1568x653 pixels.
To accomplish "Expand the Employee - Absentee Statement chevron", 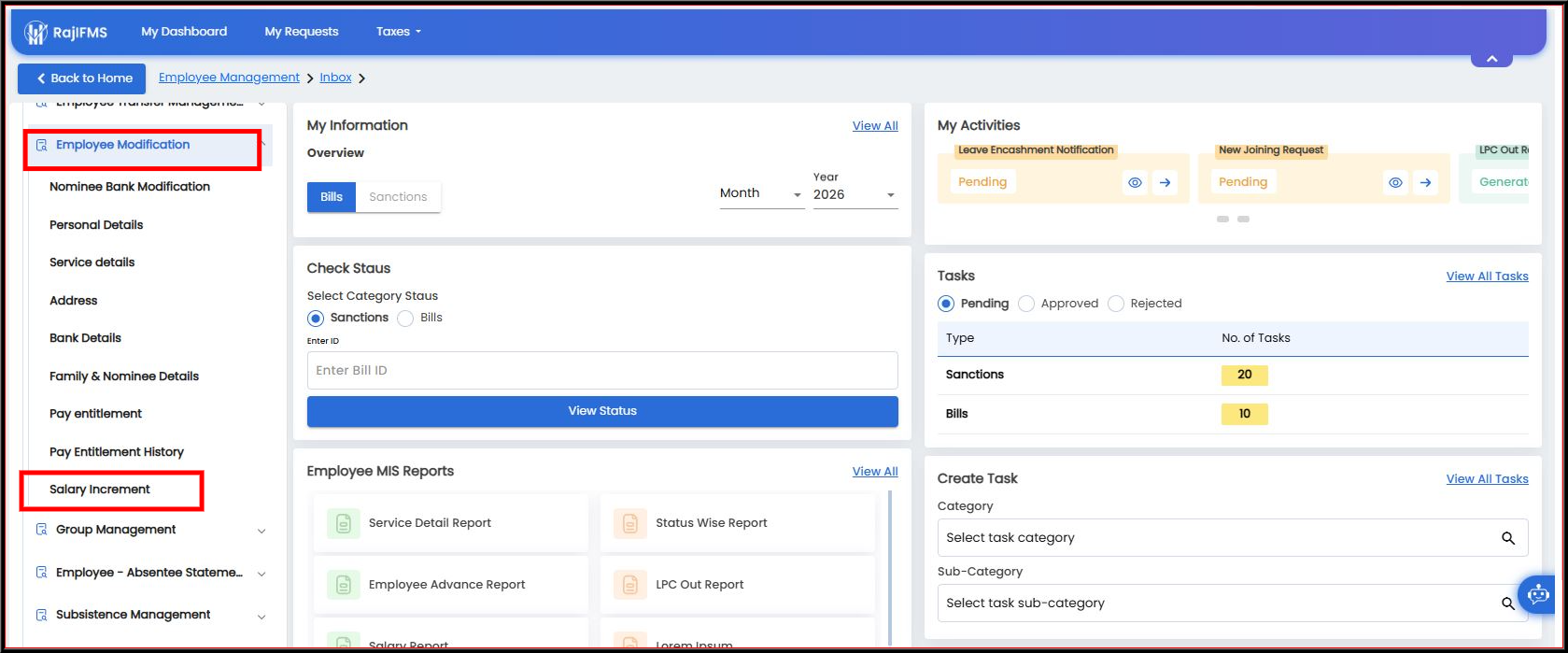I will [x=261, y=574].
